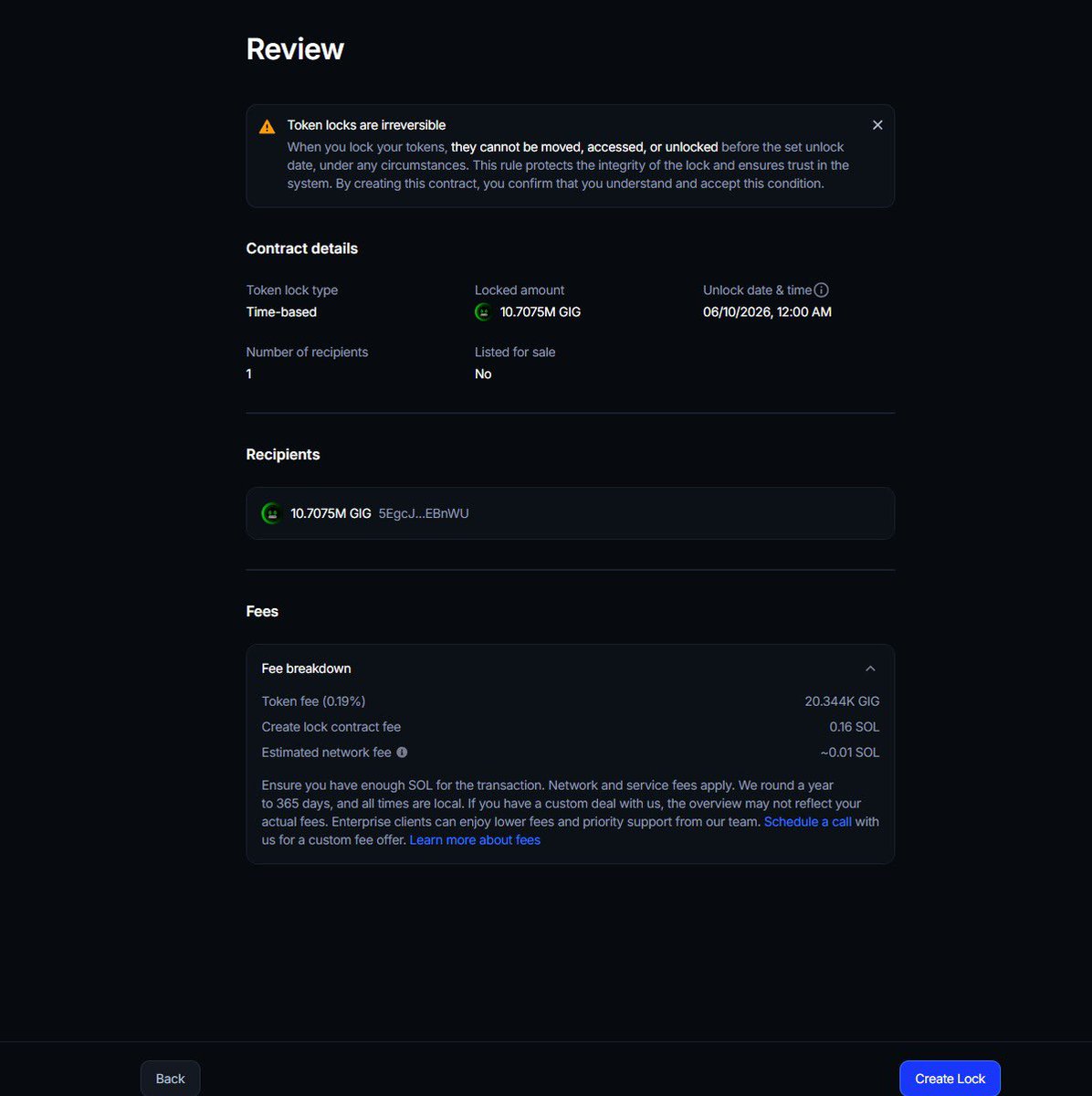1092x1096 pixels.
Task: Open the Schedule a call link
Action: click(808, 822)
